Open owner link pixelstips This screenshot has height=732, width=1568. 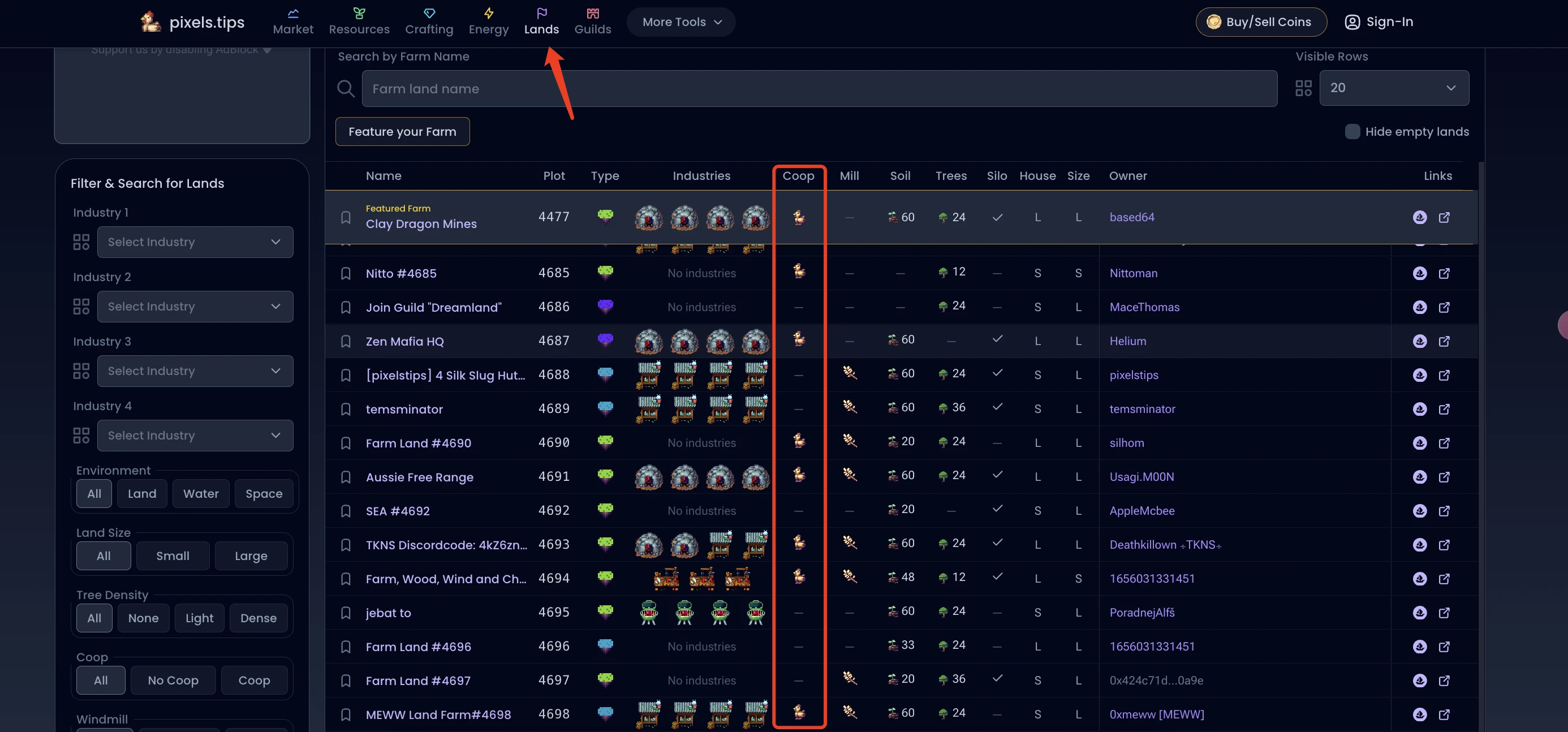coord(1134,376)
